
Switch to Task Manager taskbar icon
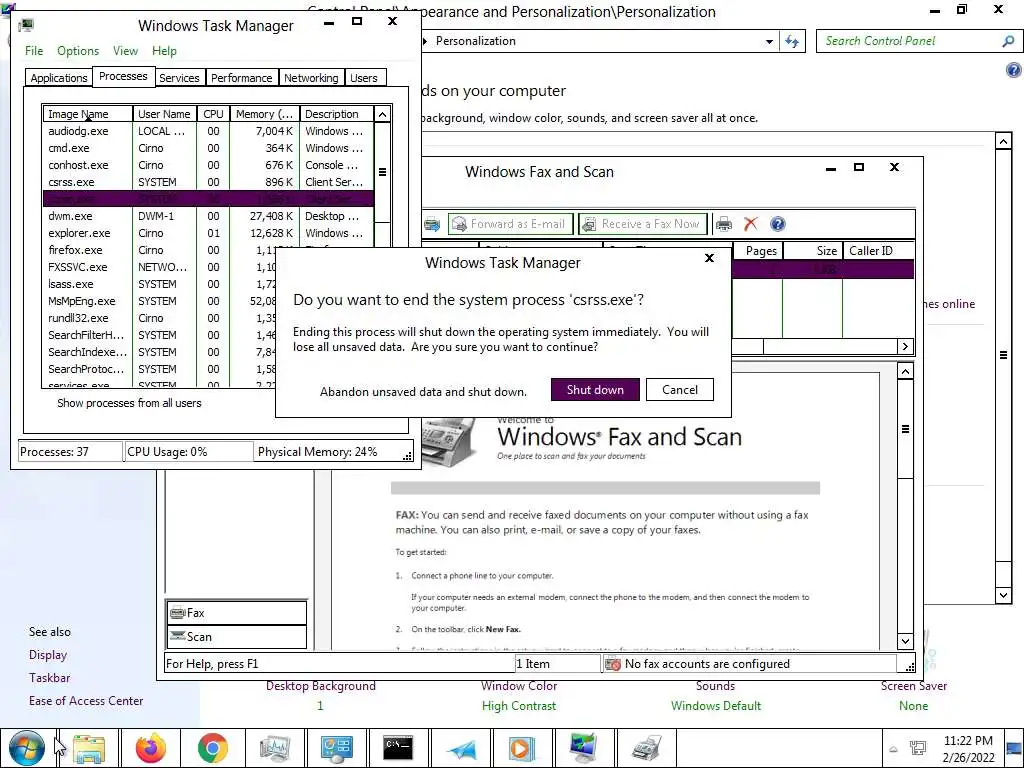[275, 748]
